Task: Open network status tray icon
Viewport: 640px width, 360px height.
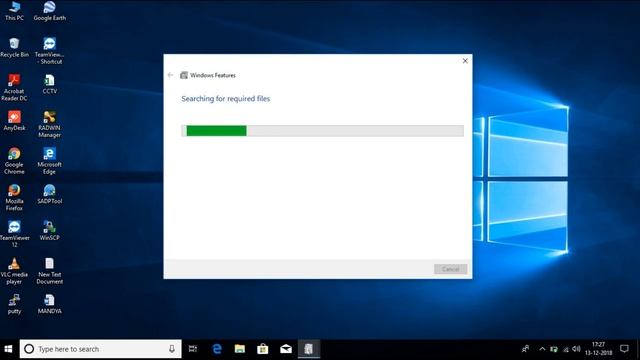Action: tap(565, 349)
